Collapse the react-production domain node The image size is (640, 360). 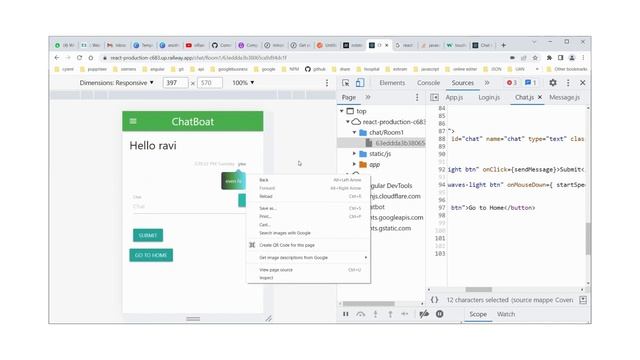[x=348, y=122]
